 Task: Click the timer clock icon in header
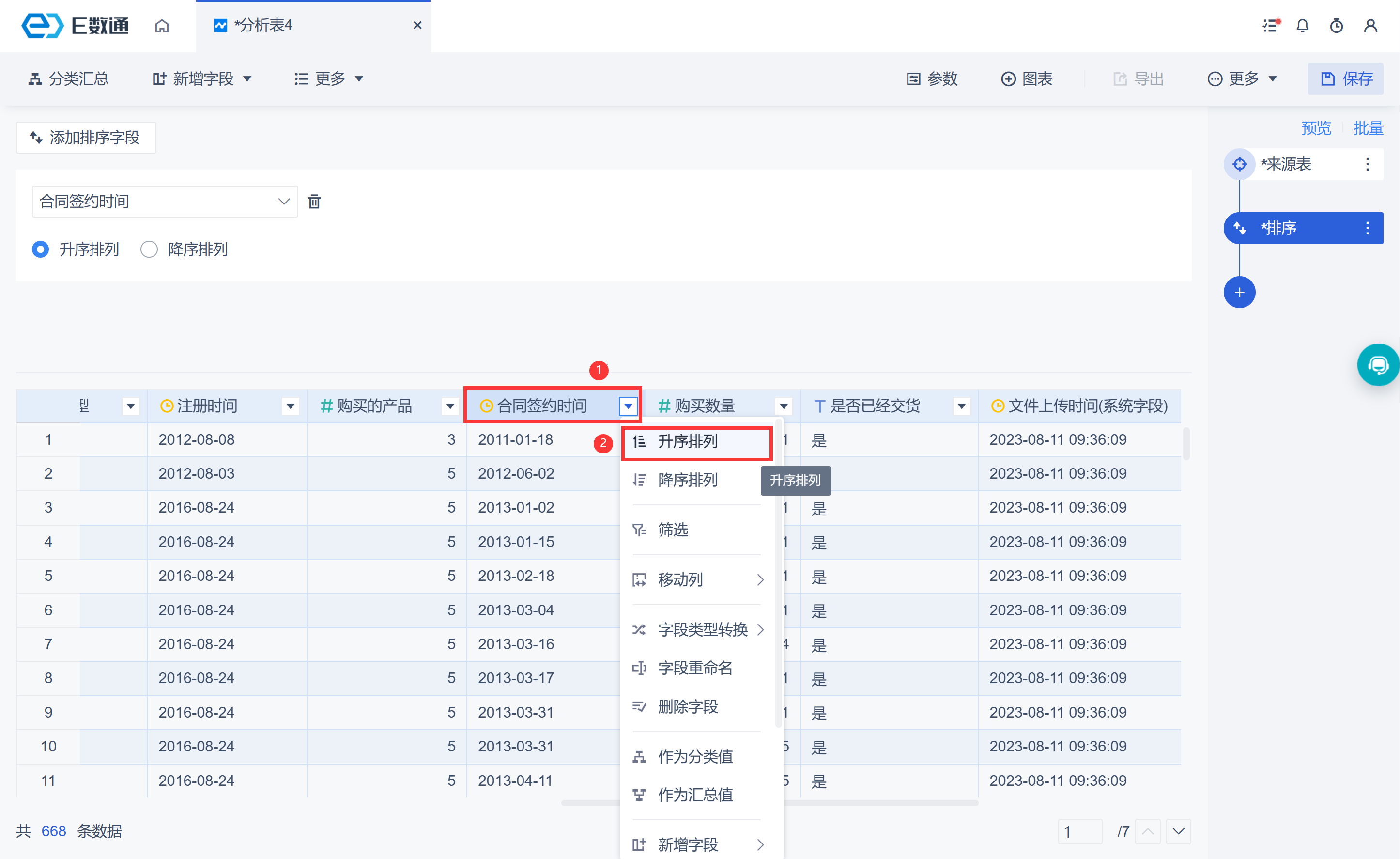1337,26
